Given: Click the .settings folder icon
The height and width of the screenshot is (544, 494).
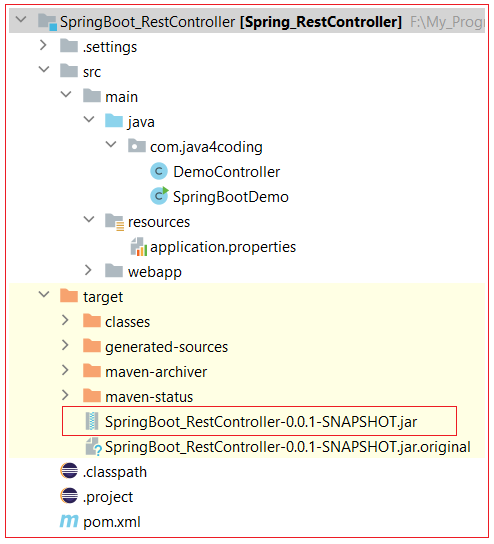Looking at the screenshot, I should tap(69, 46).
